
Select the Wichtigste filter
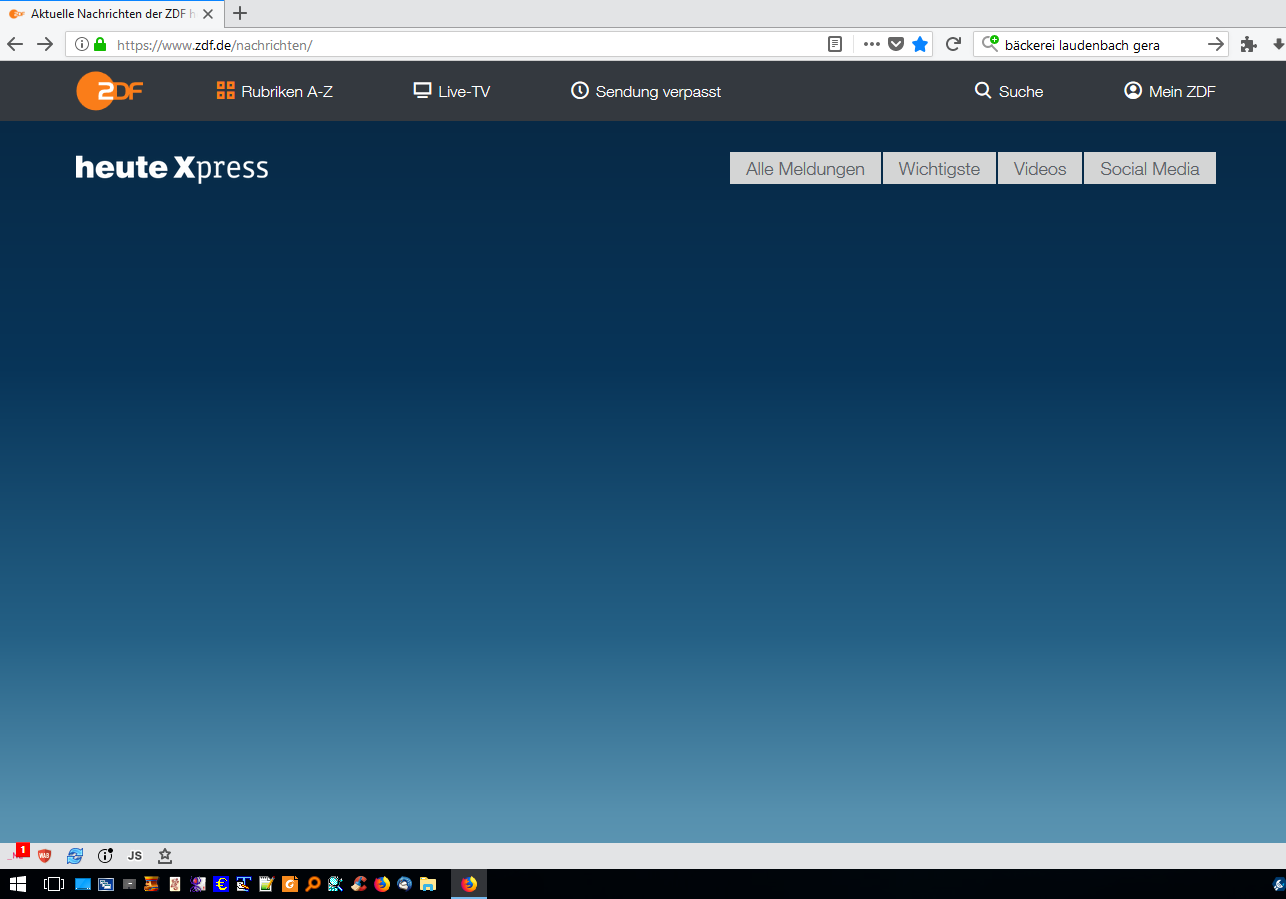pos(939,168)
